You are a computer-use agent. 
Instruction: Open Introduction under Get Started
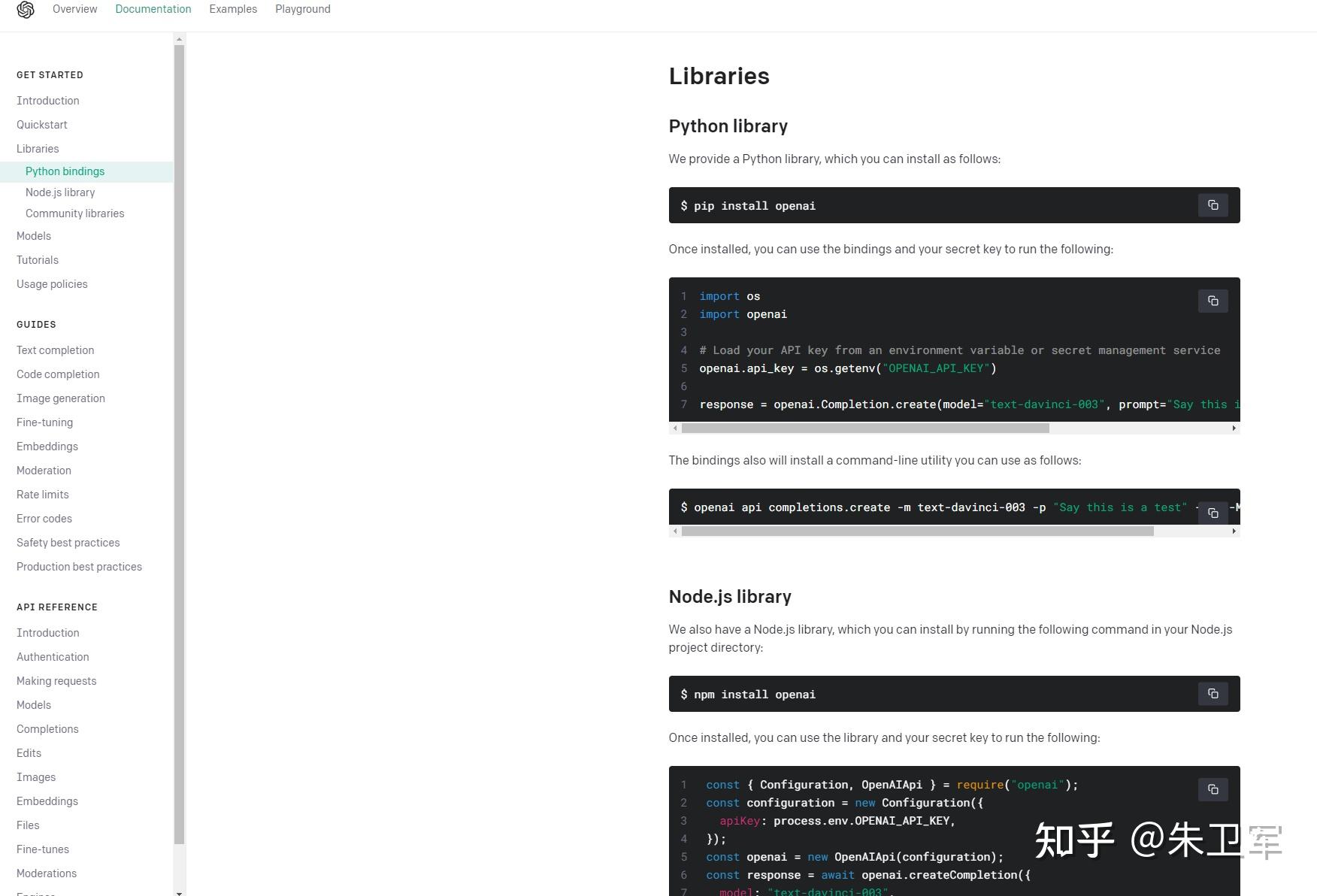[48, 101]
